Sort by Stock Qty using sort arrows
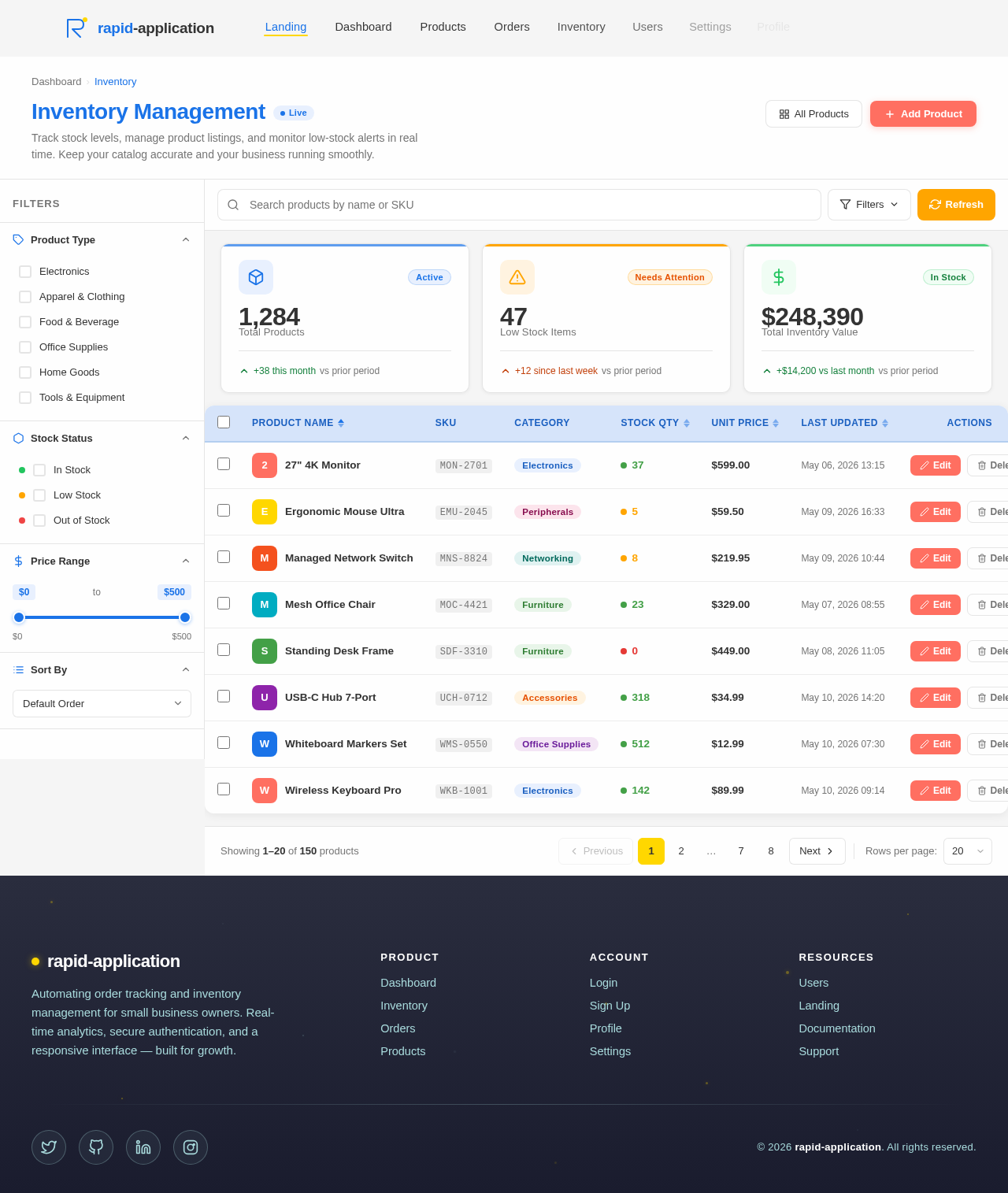The width and height of the screenshot is (1008, 1193). tap(687, 423)
